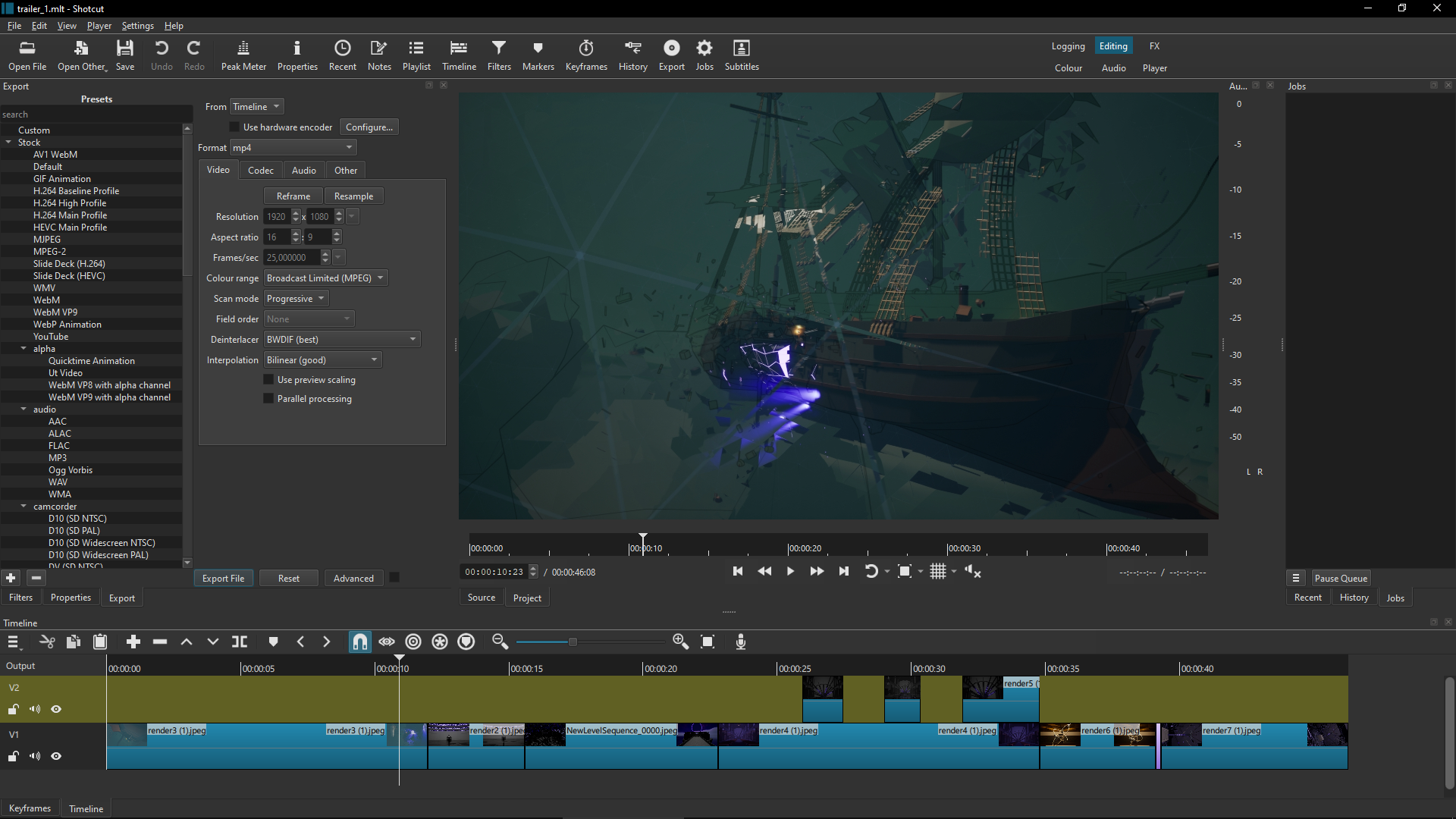Switch to the Codec tab
Screen dimensions: 1456x819
[260, 171]
